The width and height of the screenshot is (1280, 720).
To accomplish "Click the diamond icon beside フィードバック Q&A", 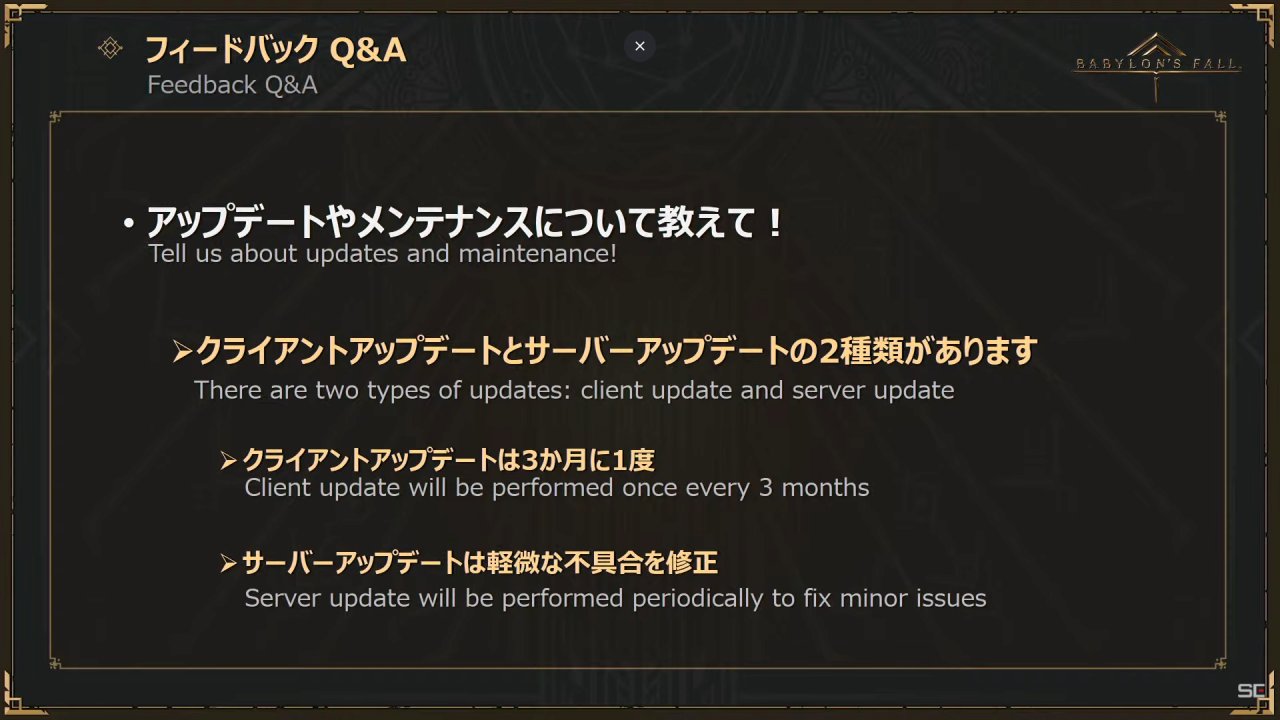I will [x=110, y=48].
